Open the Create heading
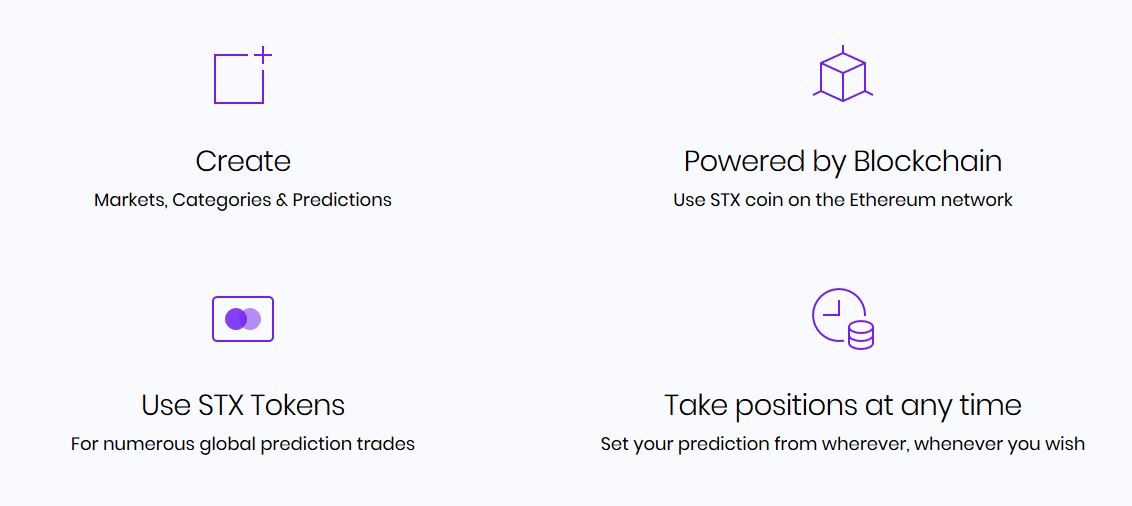The height and width of the screenshot is (506, 1132). point(243,161)
